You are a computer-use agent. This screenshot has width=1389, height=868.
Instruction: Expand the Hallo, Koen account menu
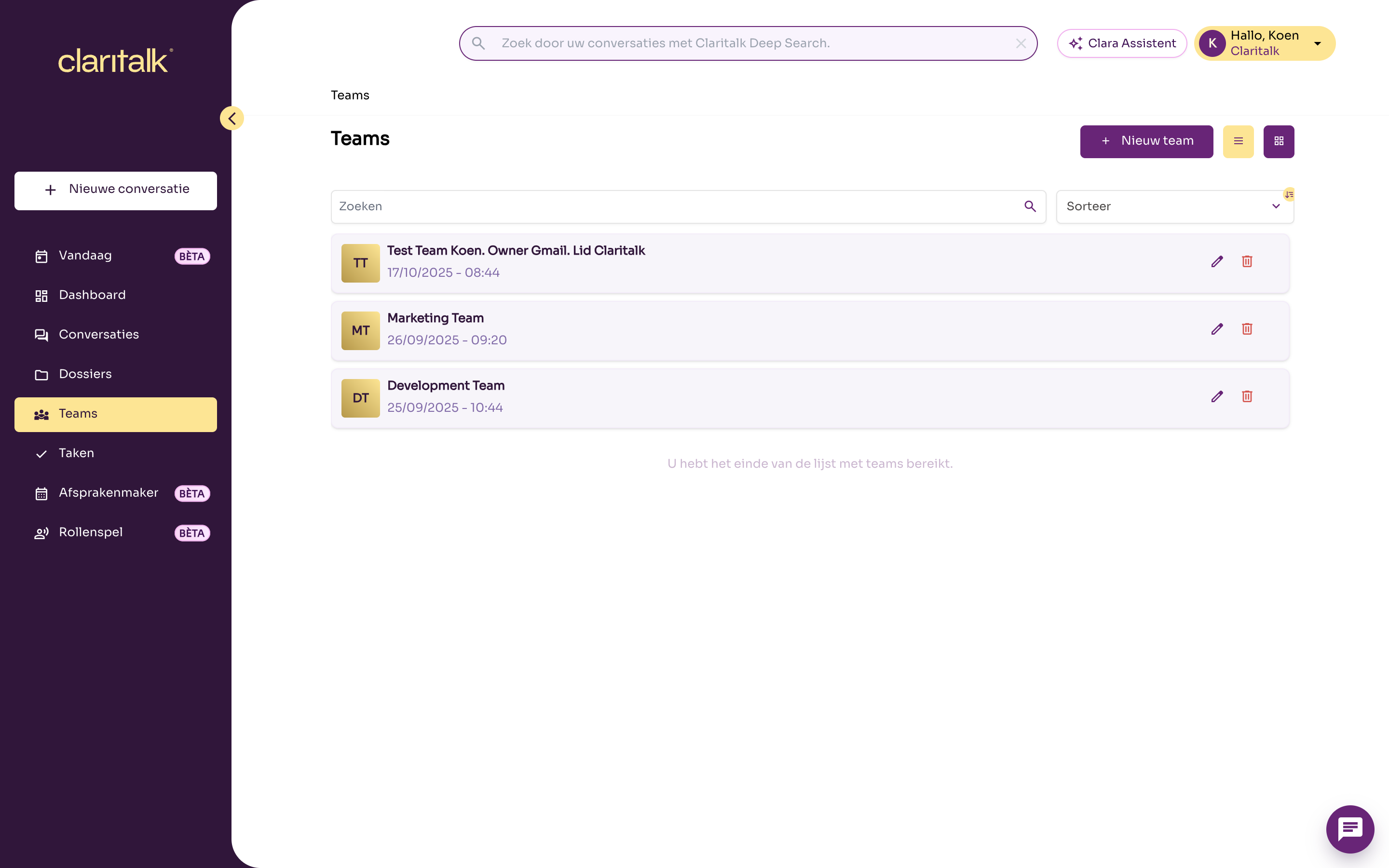(x=1265, y=43)
